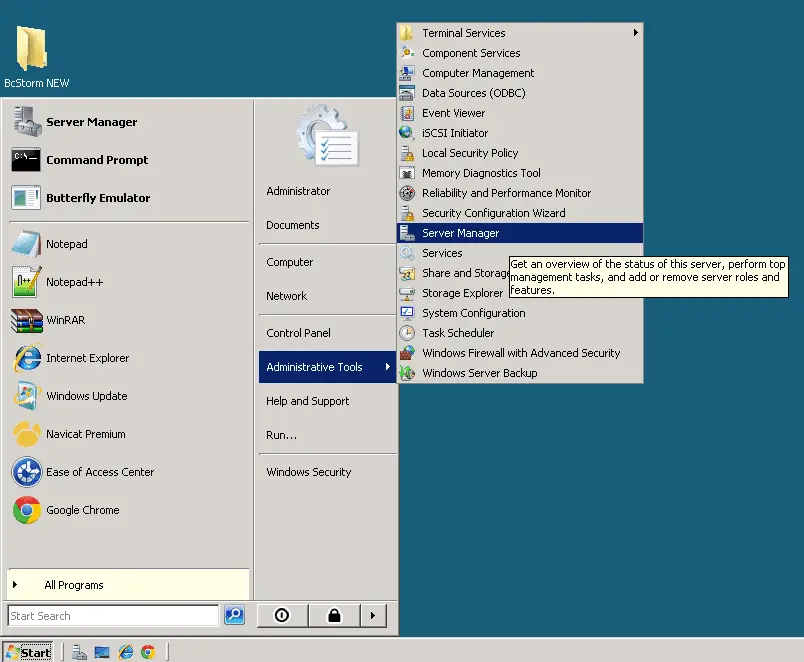Click the Computer Management icon
The image size is (804, 662).
[407, 73]
